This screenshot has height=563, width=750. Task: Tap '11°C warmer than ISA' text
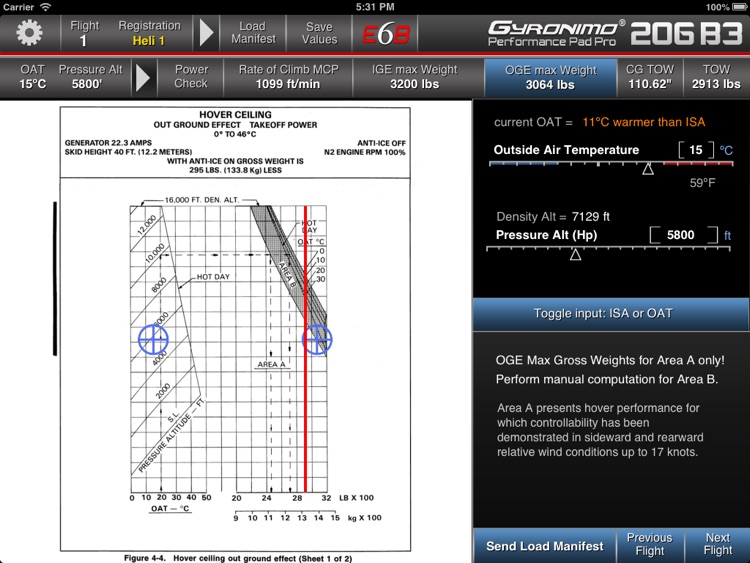click(x=643, y=122)
